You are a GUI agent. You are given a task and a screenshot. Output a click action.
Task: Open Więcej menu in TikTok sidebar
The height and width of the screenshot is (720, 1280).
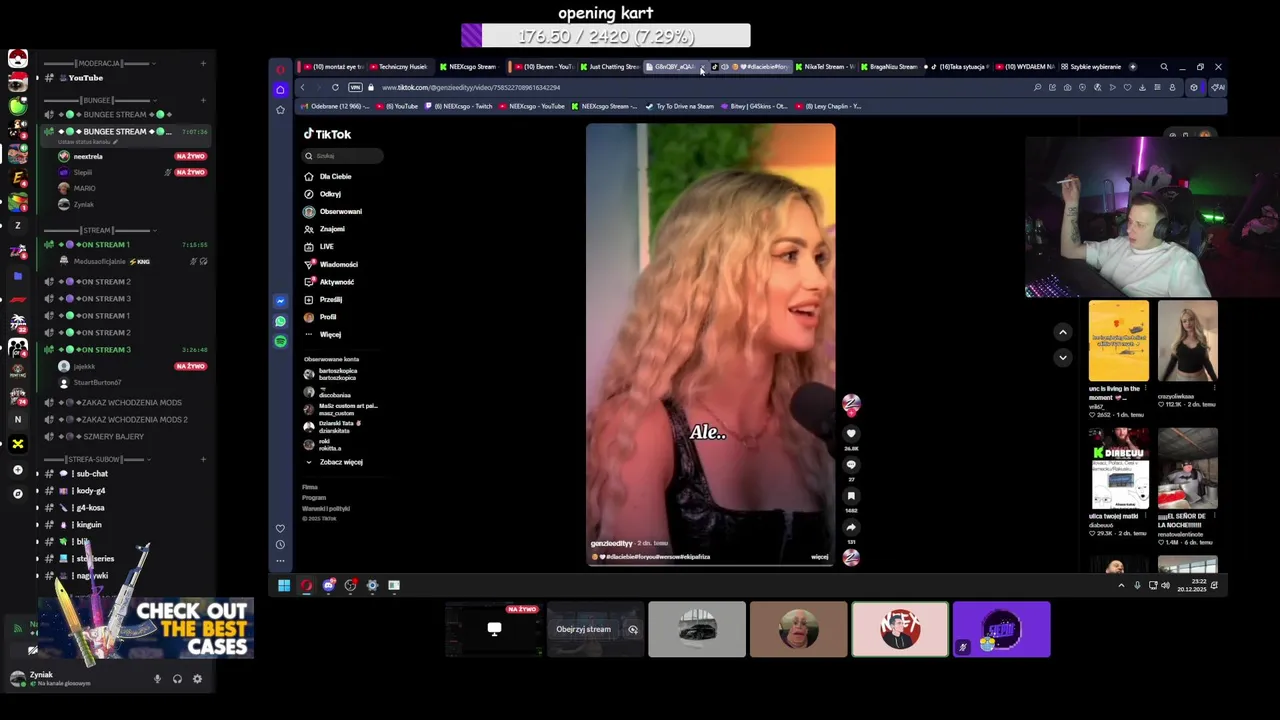323,334
